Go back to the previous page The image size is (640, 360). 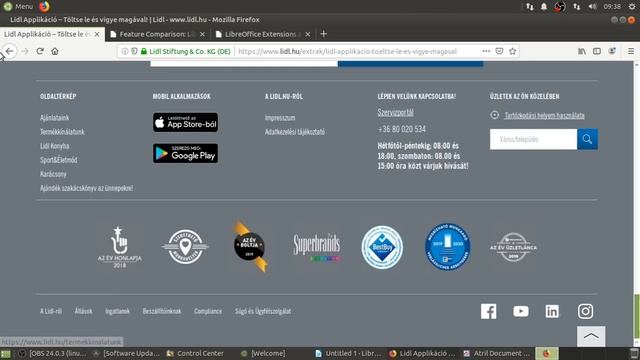(9, 51)
